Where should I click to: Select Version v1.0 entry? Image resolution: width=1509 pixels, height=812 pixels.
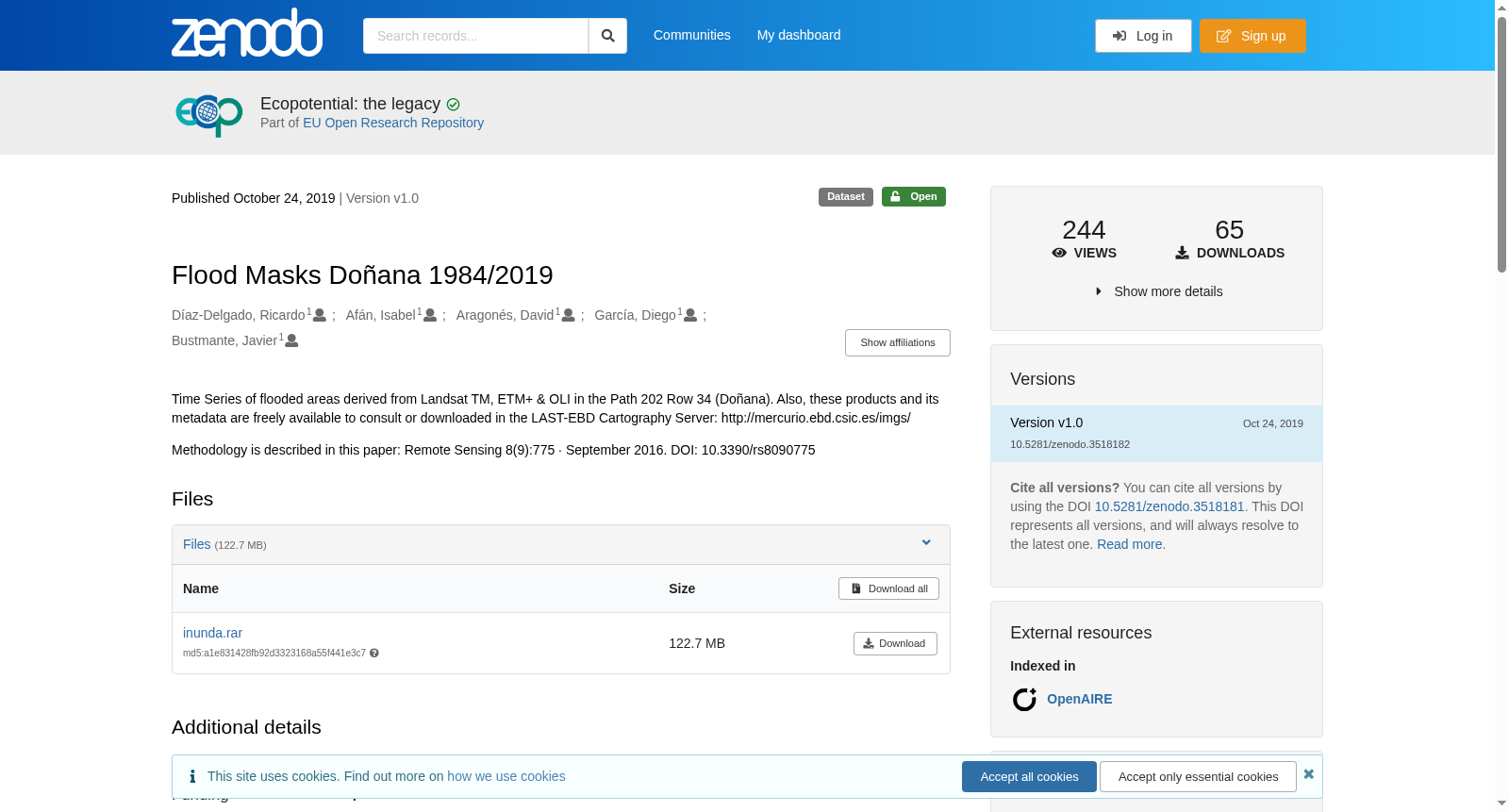tap(1156, 433)
